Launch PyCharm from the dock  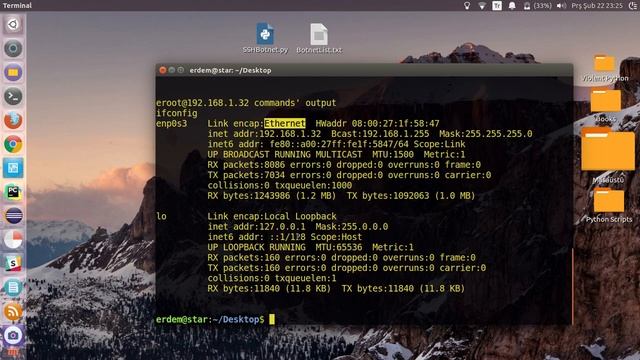pyautogui.click(x=13, y=192)
